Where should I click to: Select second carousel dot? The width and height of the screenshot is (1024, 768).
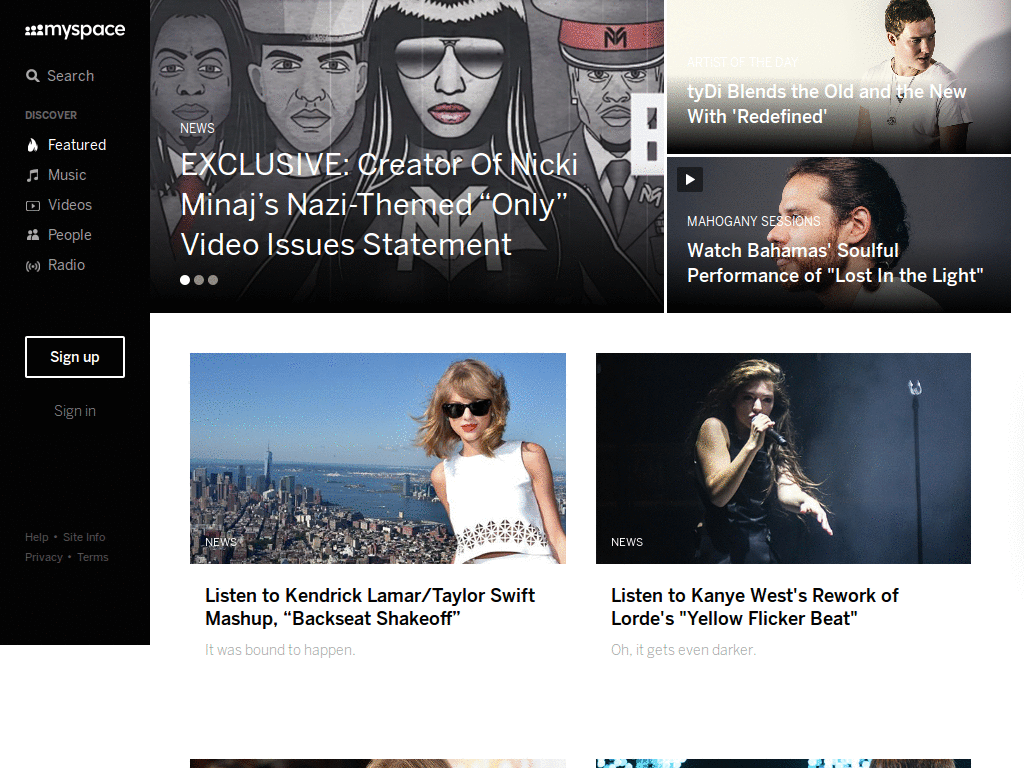[x=199, y=280]
